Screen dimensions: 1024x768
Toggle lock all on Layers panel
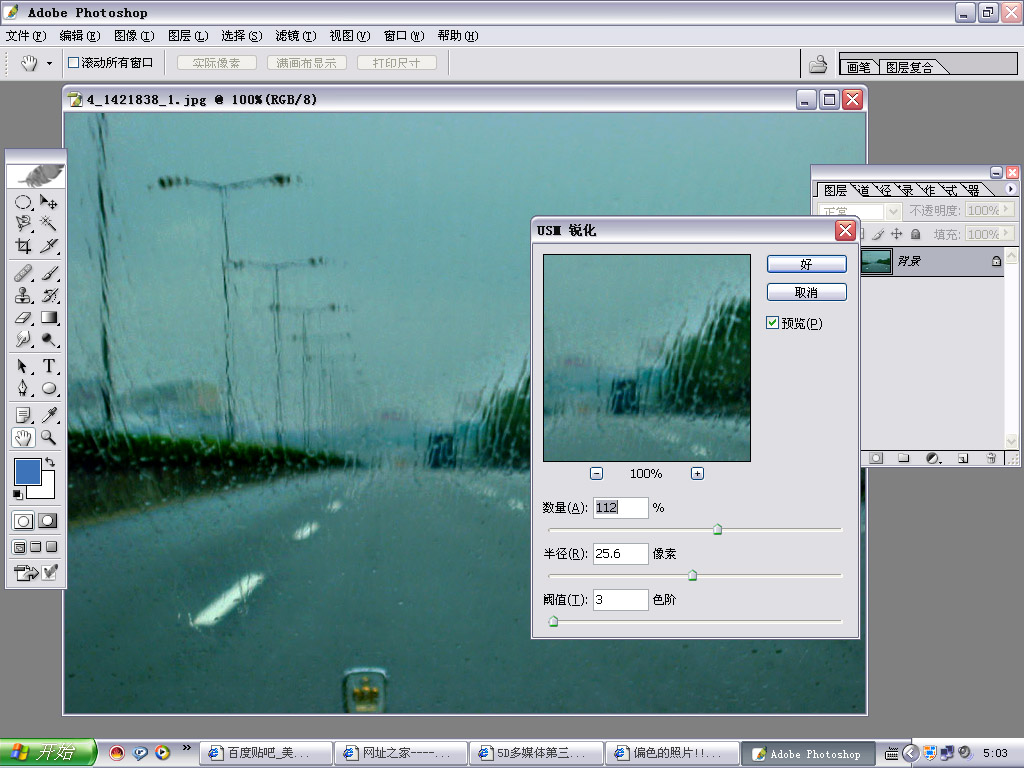pyautogui.click(x=916, y=234)
